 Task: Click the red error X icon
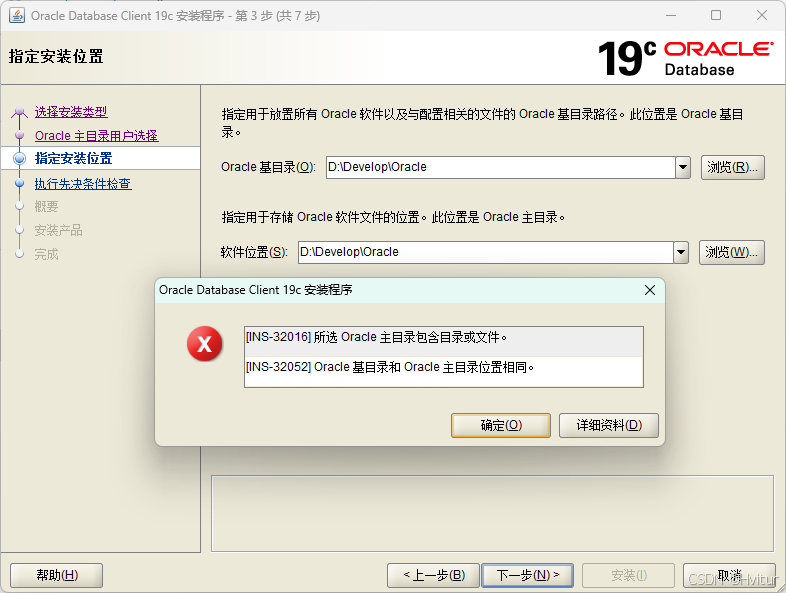click(205, 344)
